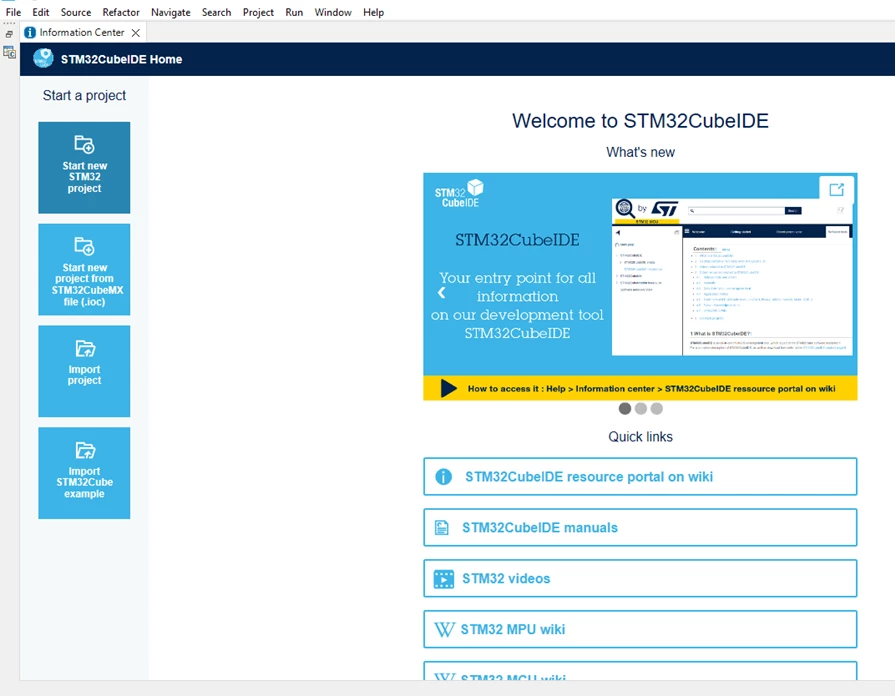The width and height of the screenshot is (895, 696).
Task: Click the Start a project heading
Action: tap(84, 95)
